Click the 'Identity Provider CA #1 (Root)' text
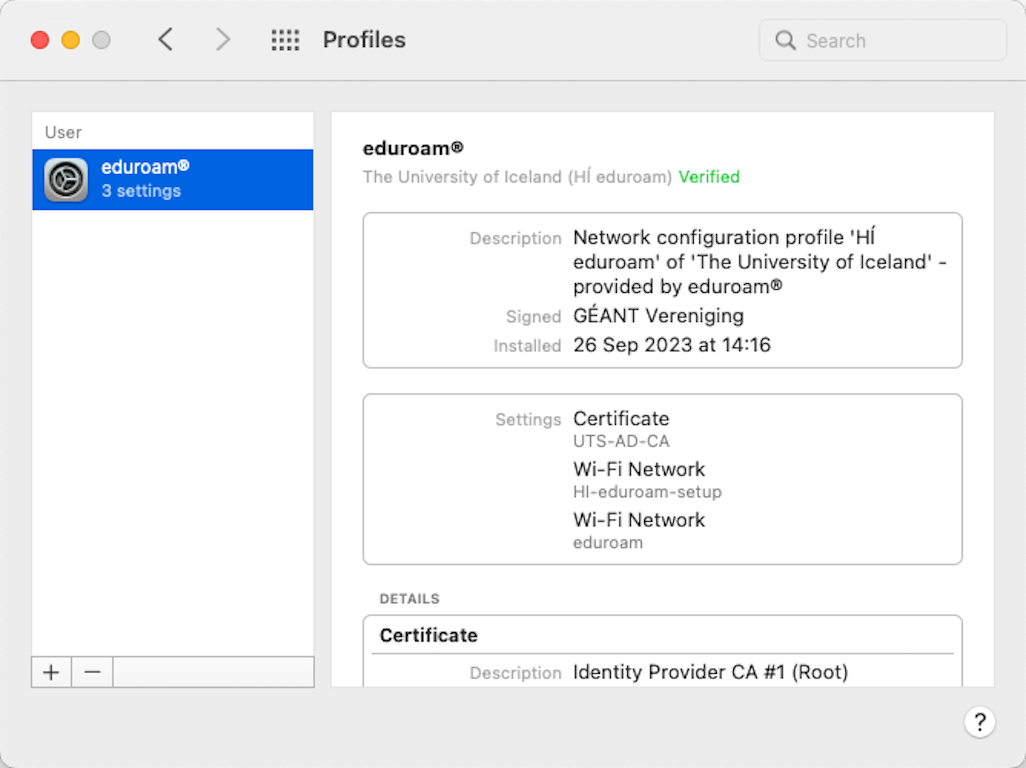The height and width of the screenshot is (768, 1026). [x=711, y=672]
